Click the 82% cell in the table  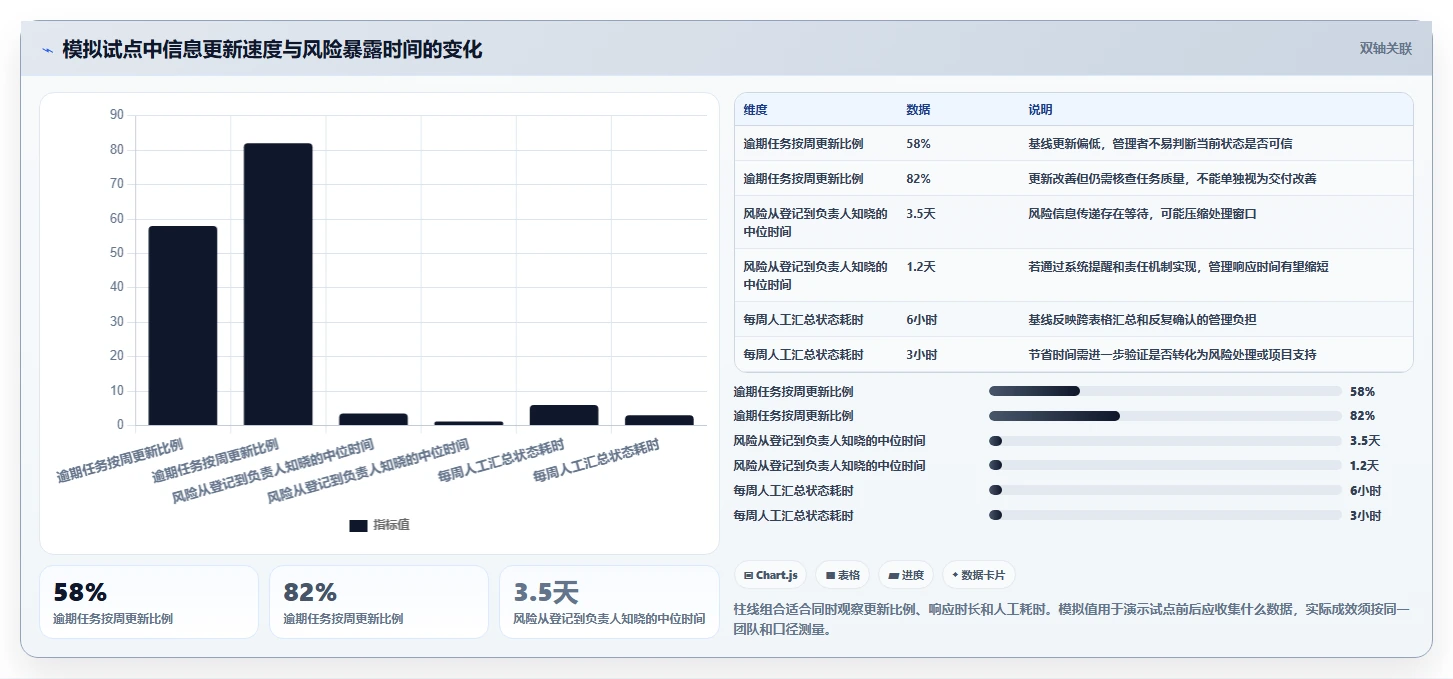coord(918,179)
